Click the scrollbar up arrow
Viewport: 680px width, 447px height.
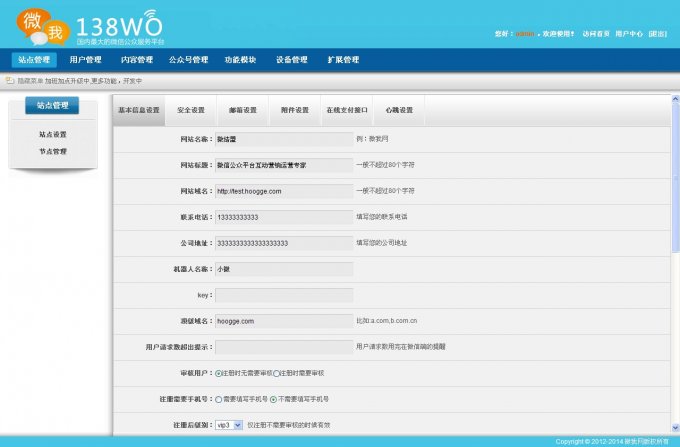675,99
